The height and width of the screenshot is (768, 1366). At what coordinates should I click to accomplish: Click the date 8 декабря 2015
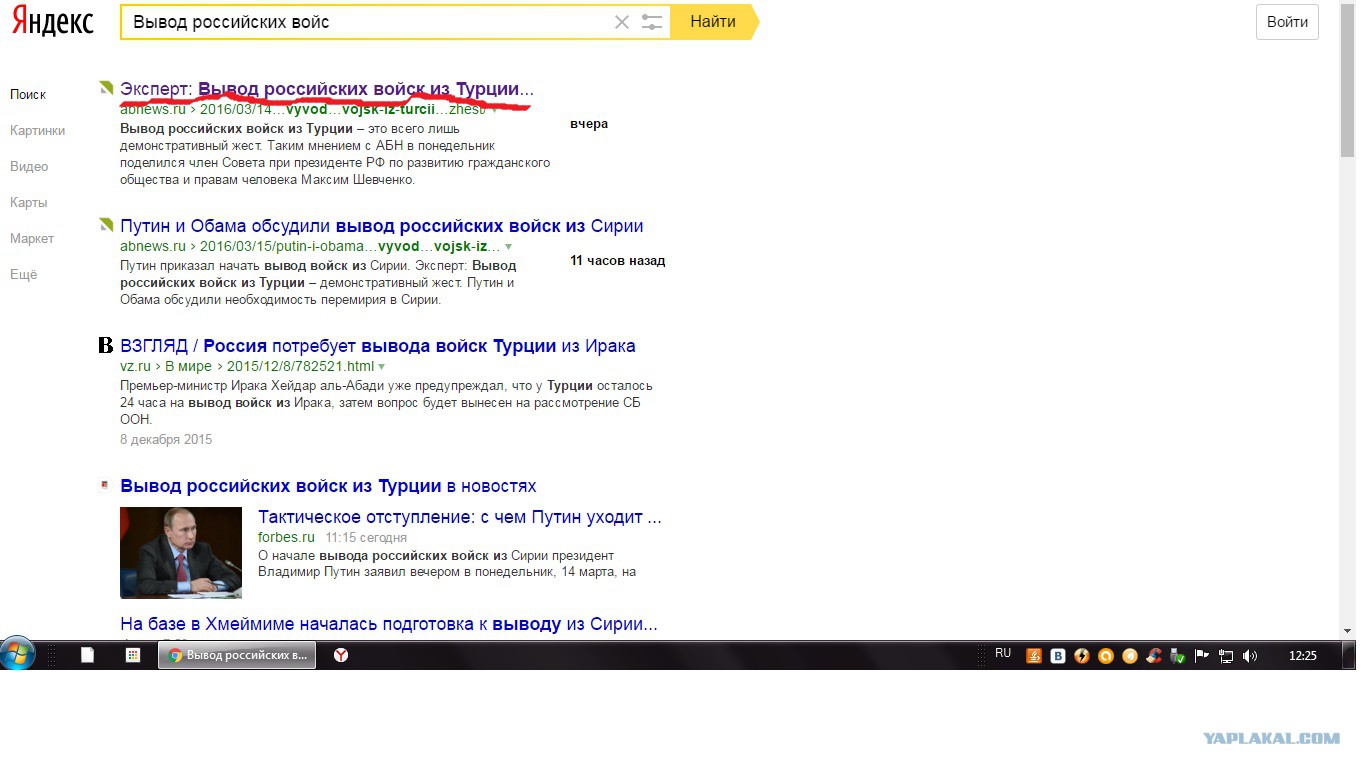point(166,439)
